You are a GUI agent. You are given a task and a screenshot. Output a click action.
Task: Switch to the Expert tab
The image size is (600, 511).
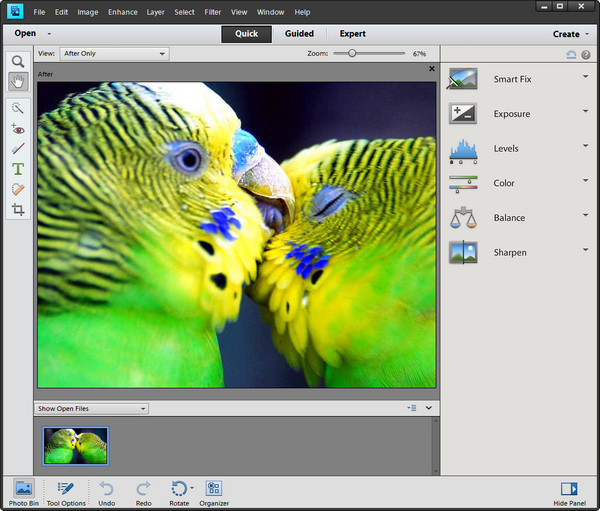(x=352, y=33)
